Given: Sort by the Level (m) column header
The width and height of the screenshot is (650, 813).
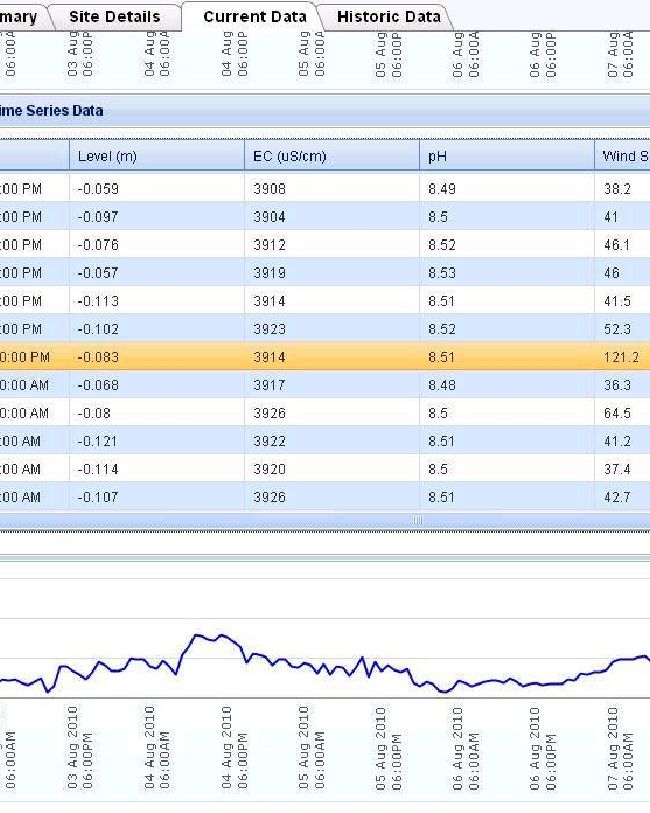Looking at the screenshot, I should [157, 156].
